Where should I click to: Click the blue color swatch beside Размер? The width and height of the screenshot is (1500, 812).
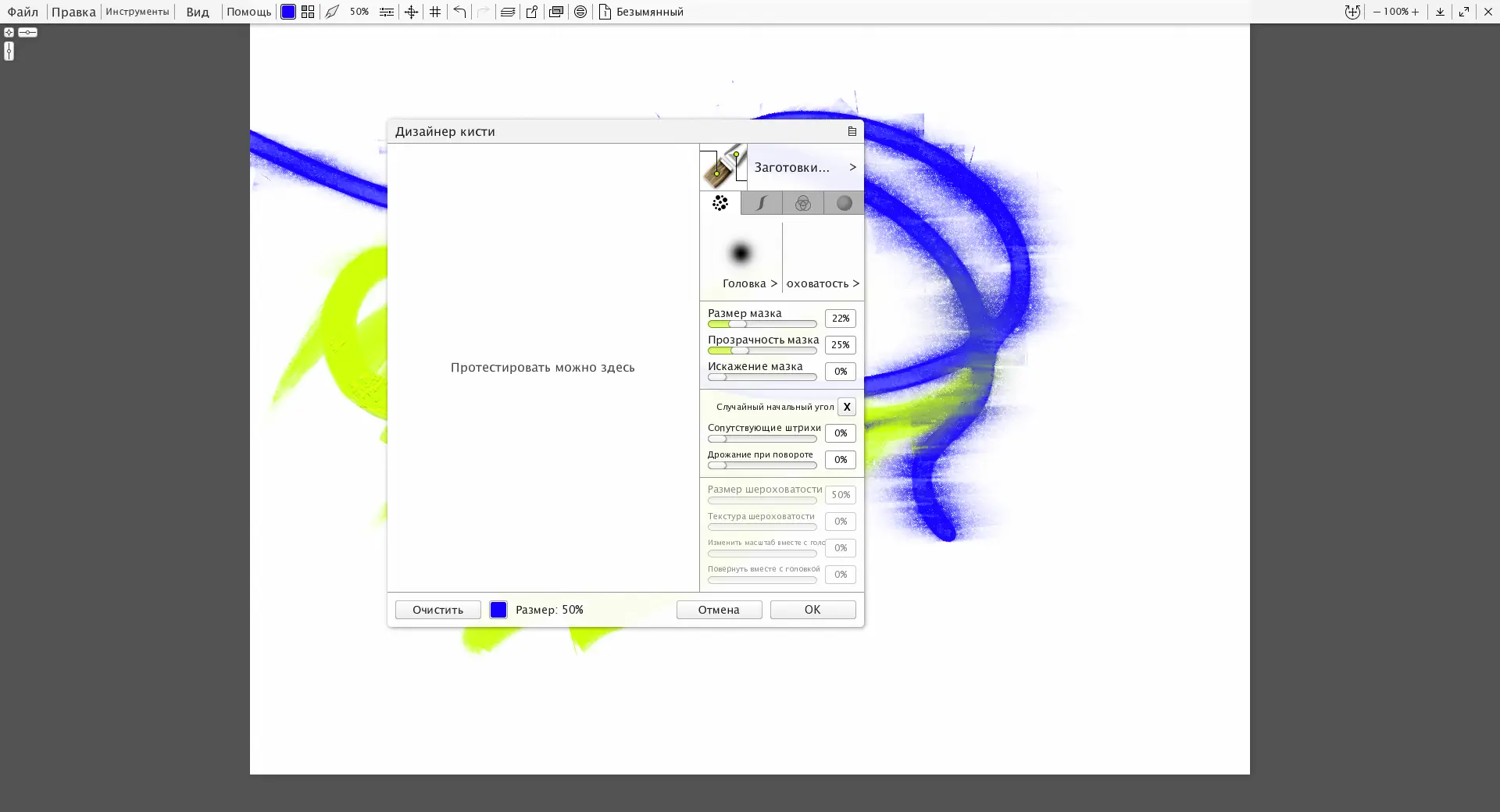point(498,610)
